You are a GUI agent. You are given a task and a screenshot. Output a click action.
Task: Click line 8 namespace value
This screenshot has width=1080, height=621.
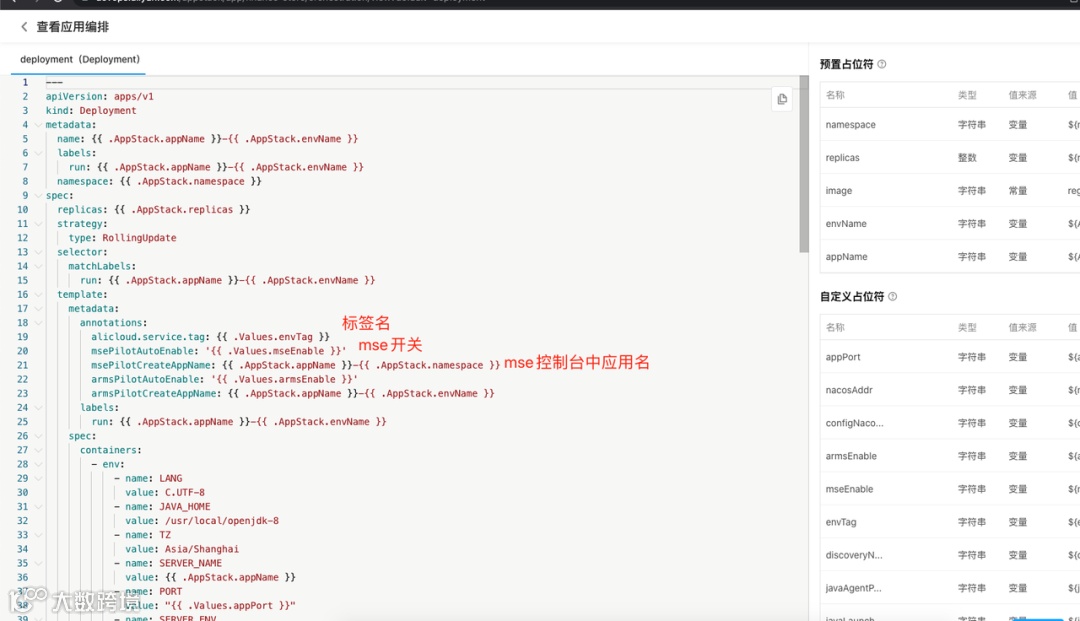coord(191,181)
